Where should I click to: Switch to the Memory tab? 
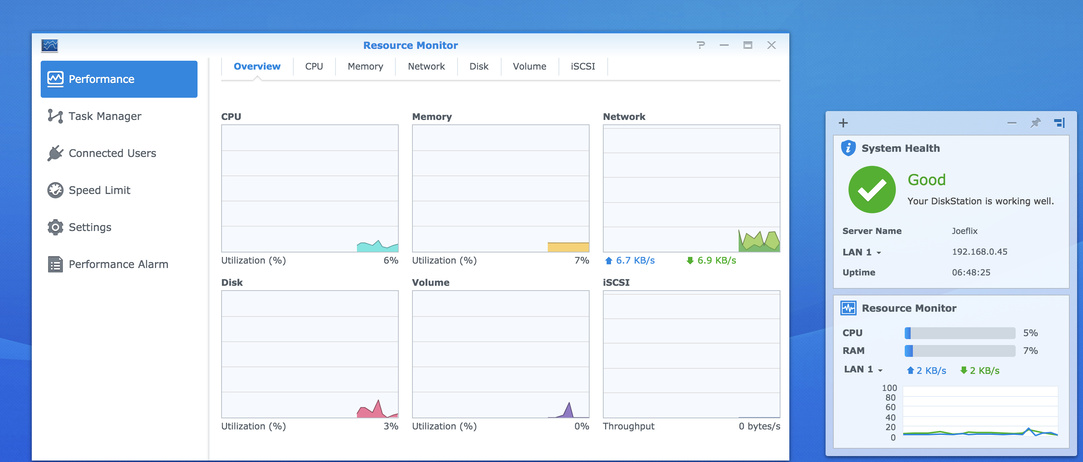tap(365, 66)
